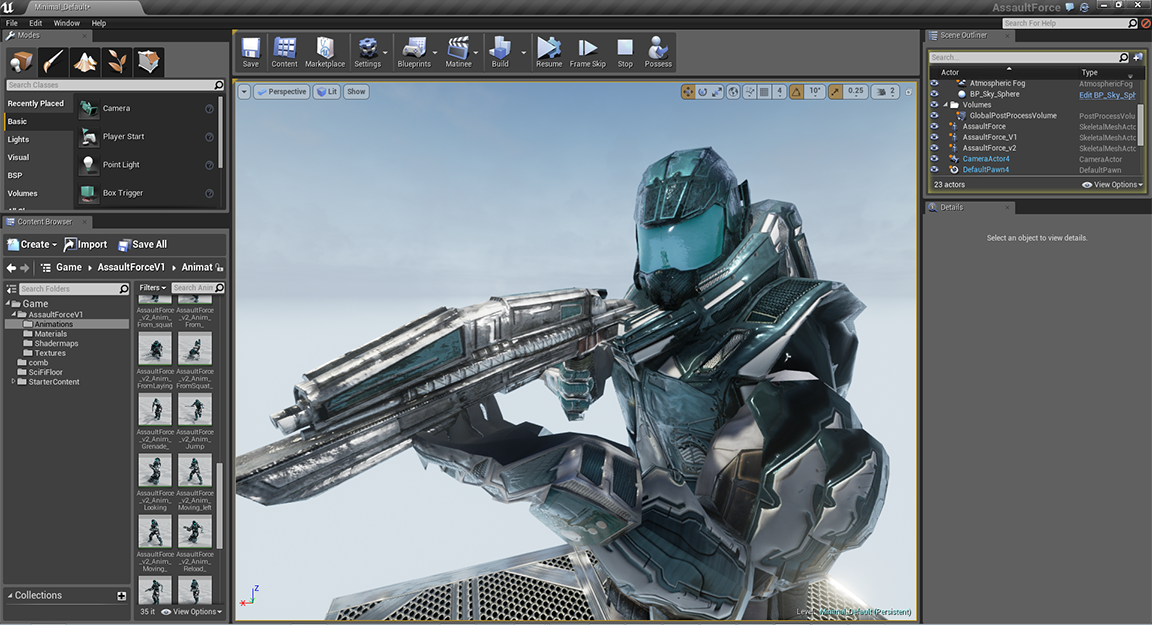Open the Help menu
The width and height of the screenshot is (1152, 625).
[x=98, y=23]
